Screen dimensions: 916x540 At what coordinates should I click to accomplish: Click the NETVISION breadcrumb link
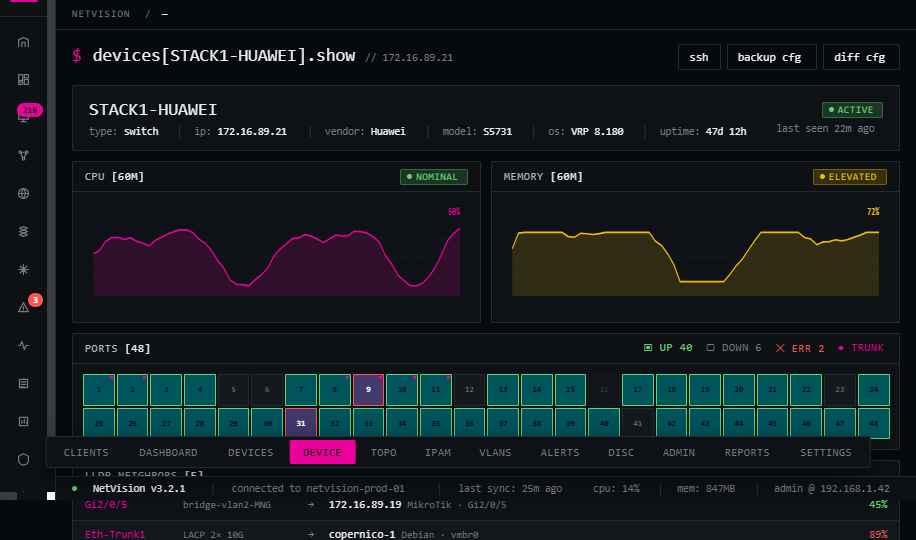(x=101, y=14)
